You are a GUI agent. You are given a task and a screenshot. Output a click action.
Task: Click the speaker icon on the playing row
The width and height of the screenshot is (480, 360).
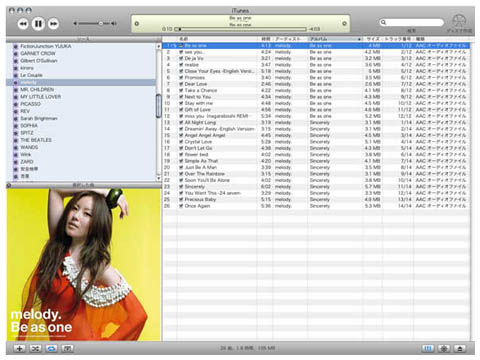point(174,46)
